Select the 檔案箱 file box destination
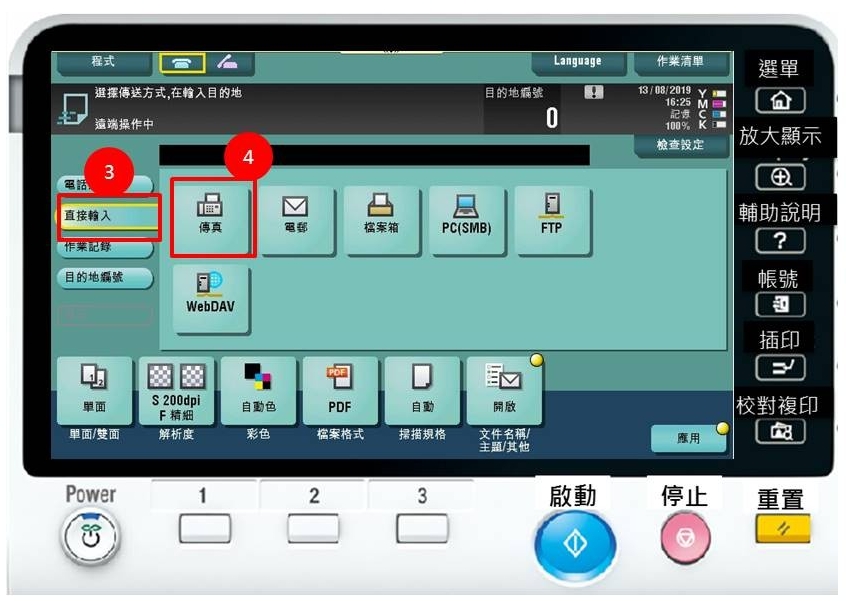The height and width of the screenshot is (601, 846). click(x=381, y=215)
